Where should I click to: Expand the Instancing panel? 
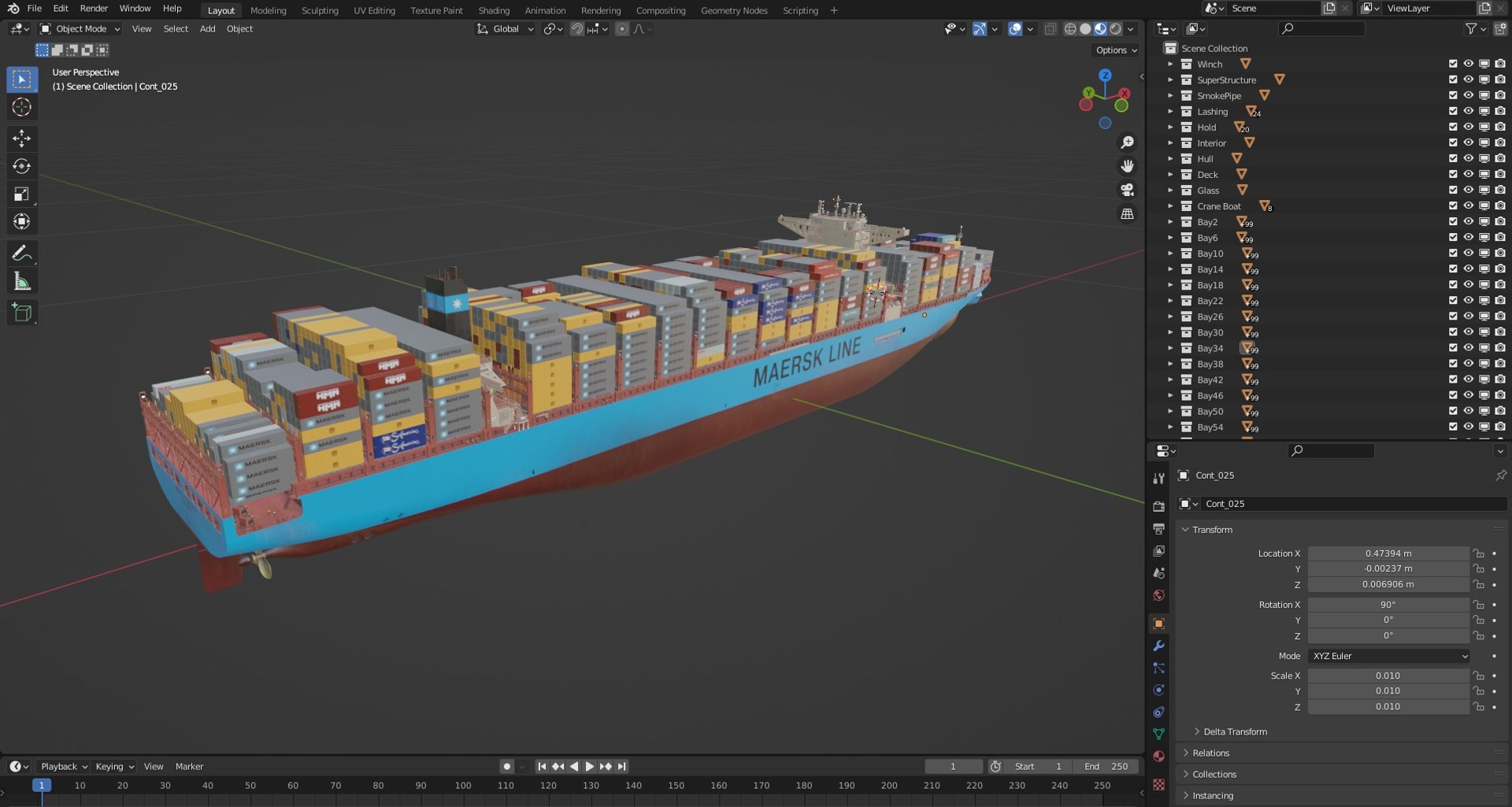point(1212,796)
